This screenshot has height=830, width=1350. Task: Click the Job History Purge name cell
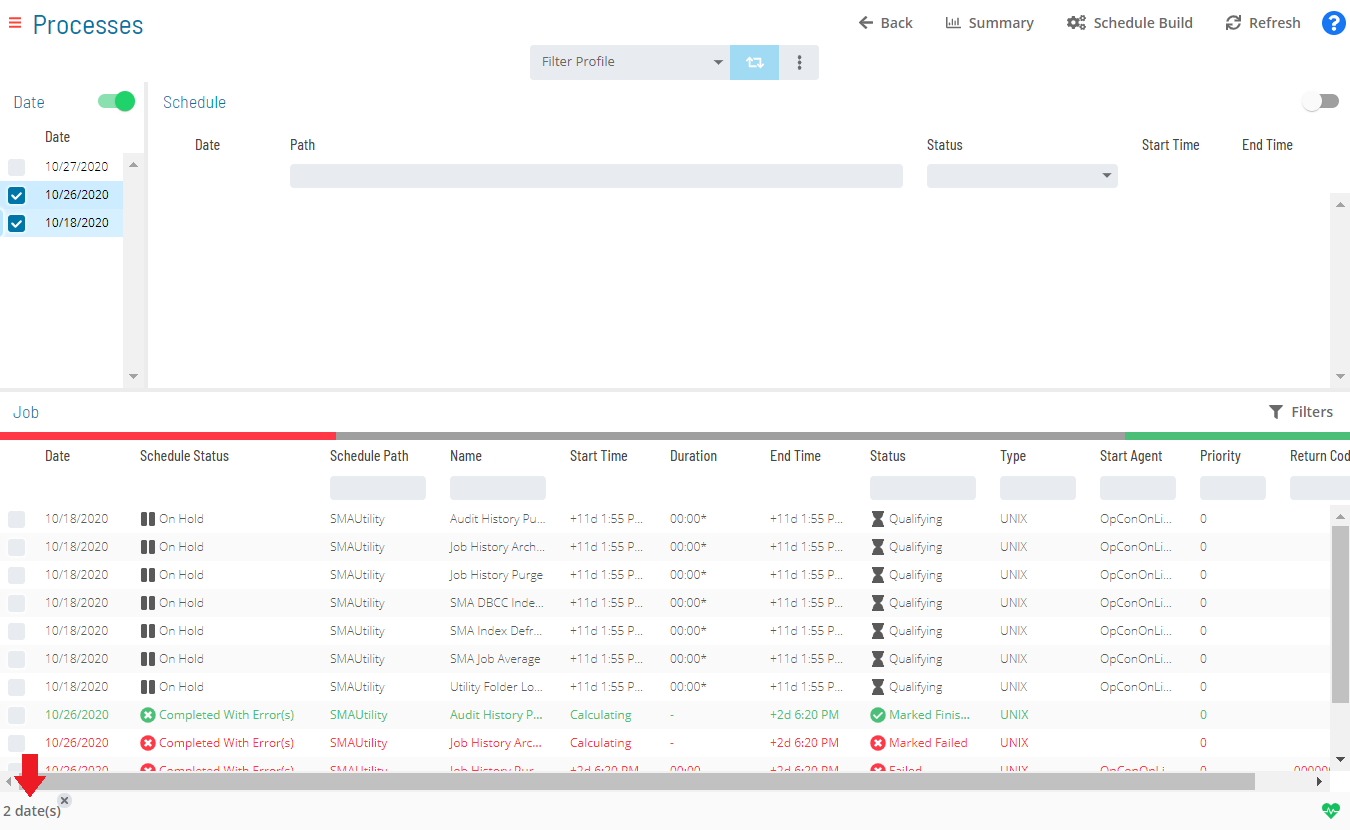(x=496, y=575)
